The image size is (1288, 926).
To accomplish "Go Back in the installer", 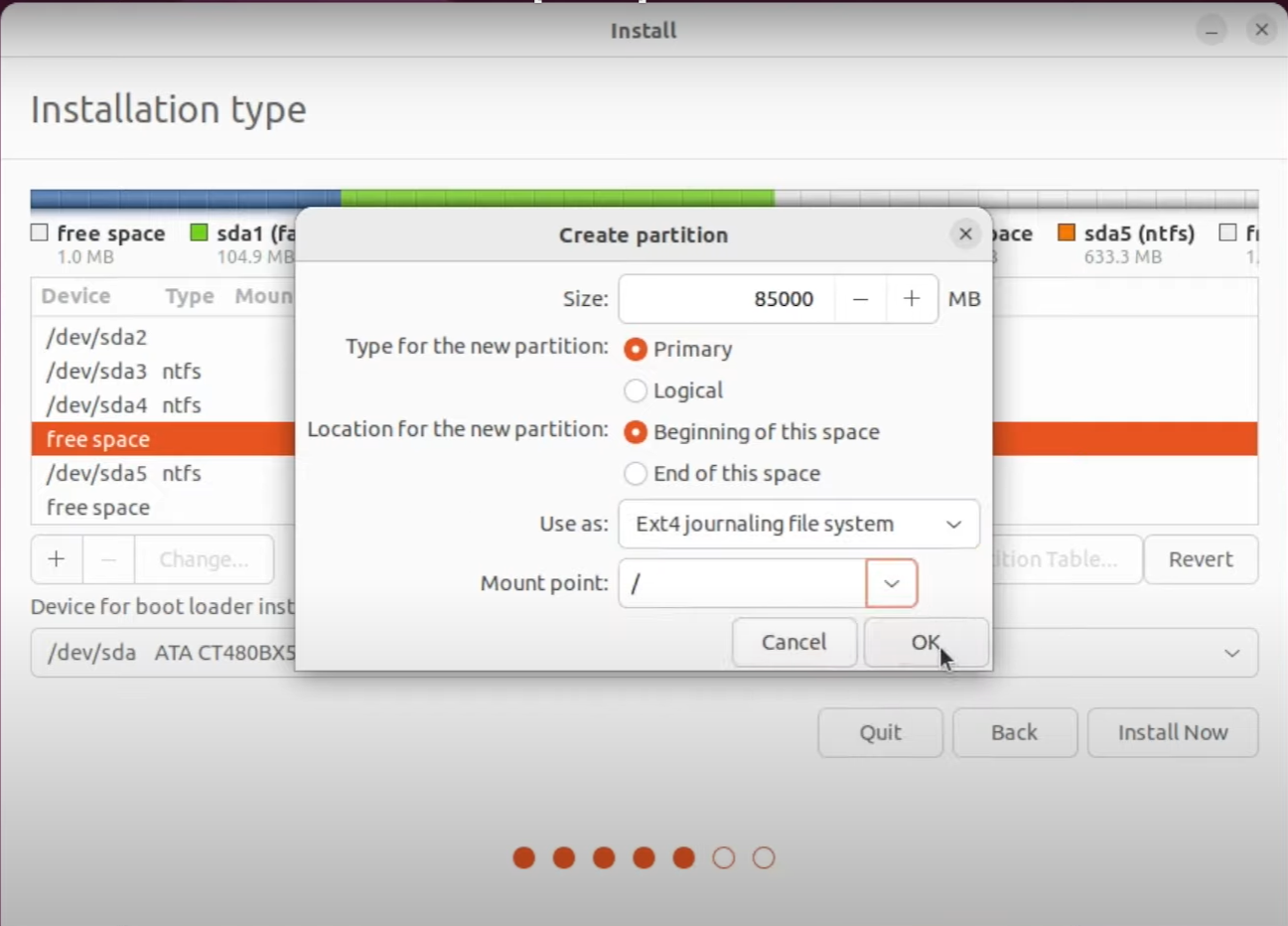I will (1014, 733).
